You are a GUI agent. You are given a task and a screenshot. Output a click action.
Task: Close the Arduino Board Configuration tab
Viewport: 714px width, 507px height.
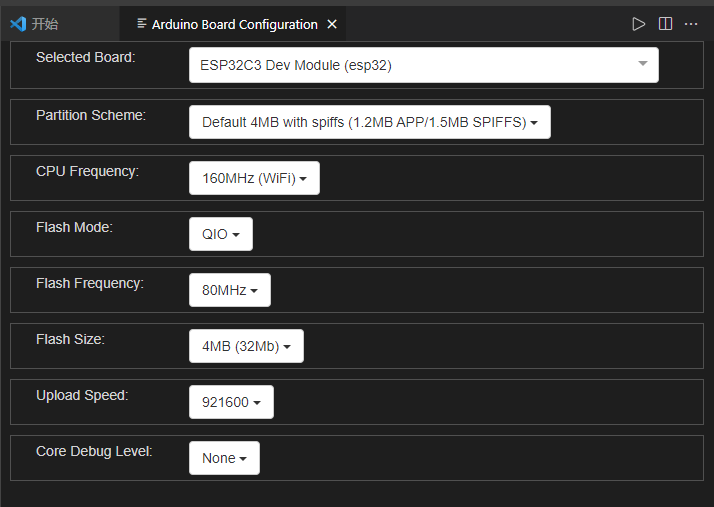click(x=332, y=24)
